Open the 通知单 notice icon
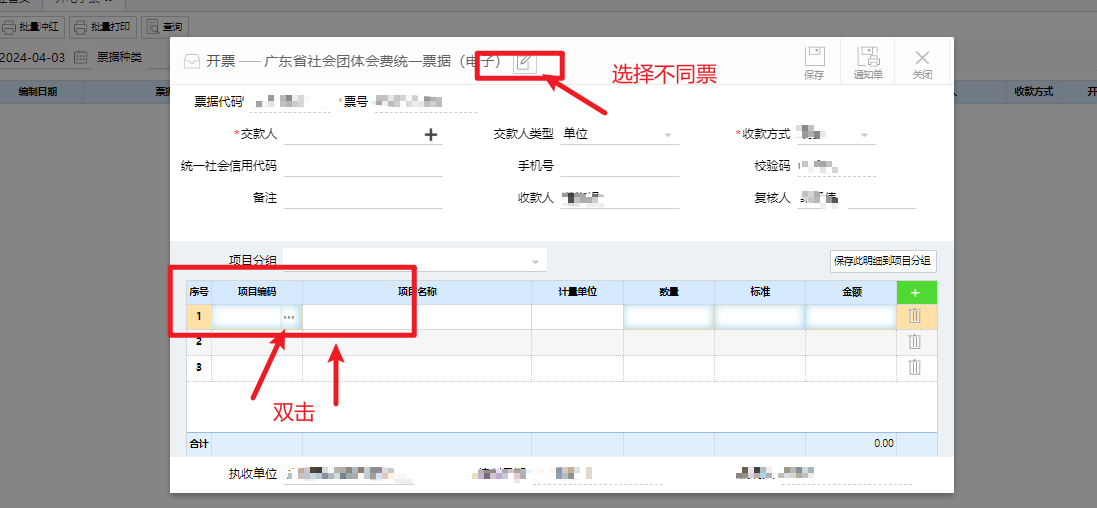The width and height of the screenshot is (1097, 508). (x=868, y=63)
